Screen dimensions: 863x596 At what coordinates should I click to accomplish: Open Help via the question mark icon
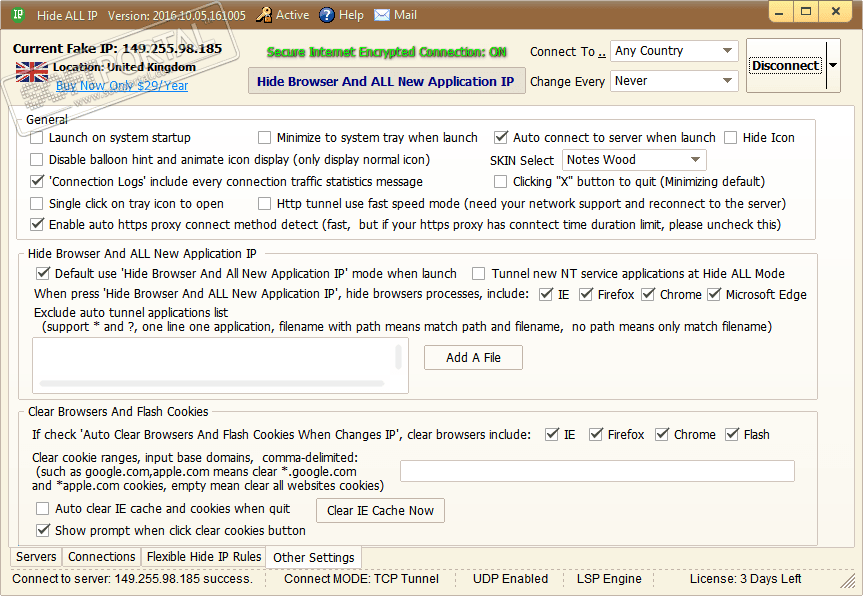click(326, 15)
